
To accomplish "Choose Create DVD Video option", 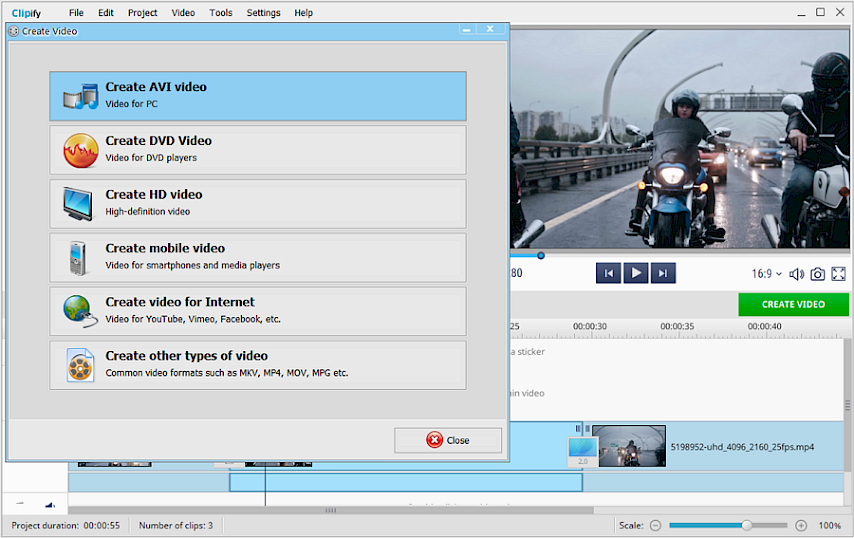I will (258, 150).
